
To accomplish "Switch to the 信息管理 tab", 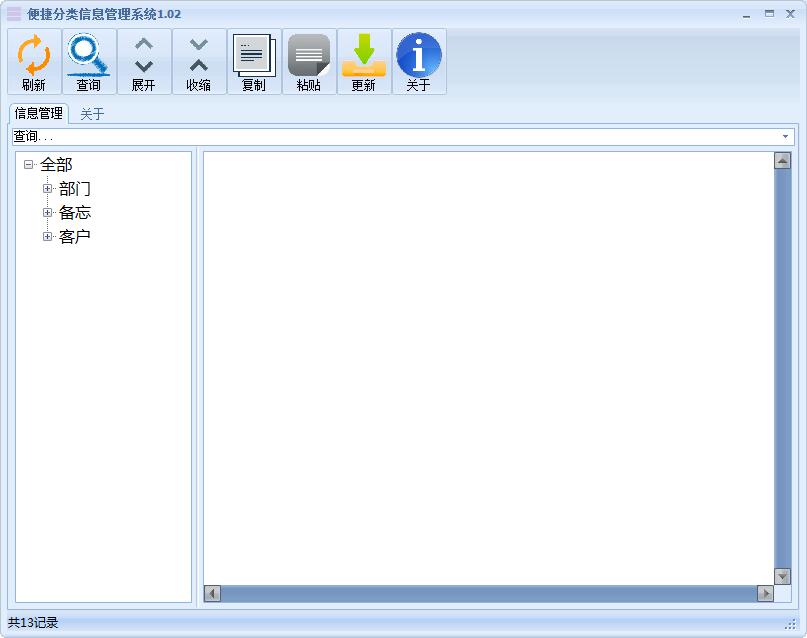I will click(39, 113).
